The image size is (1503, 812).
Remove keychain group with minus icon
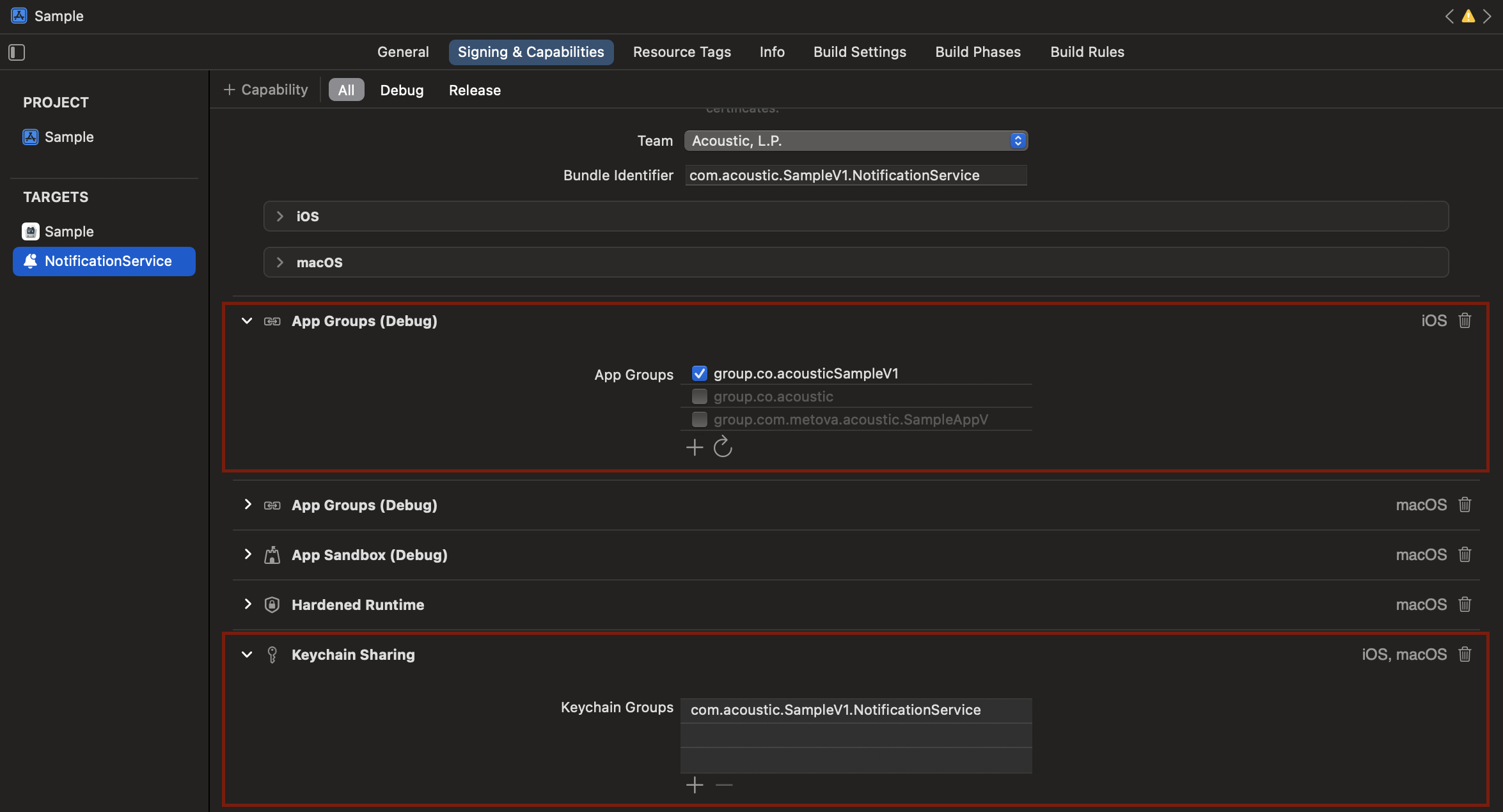724,785
